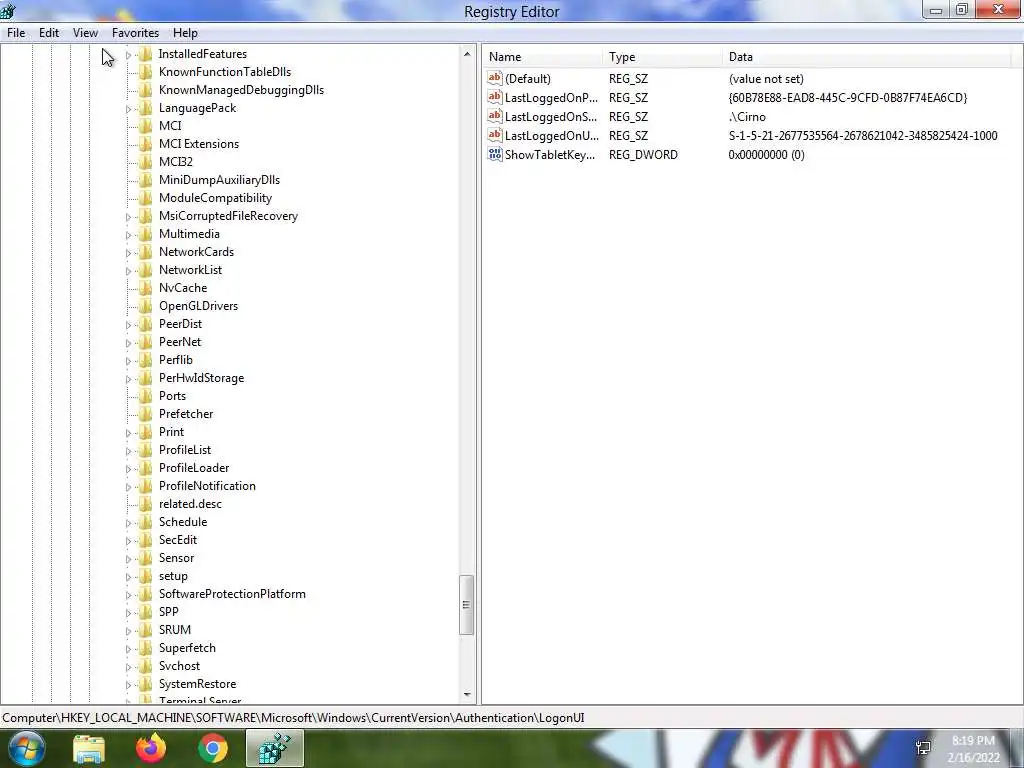Click the S-1-5-21 SID data value

(863, 136)
